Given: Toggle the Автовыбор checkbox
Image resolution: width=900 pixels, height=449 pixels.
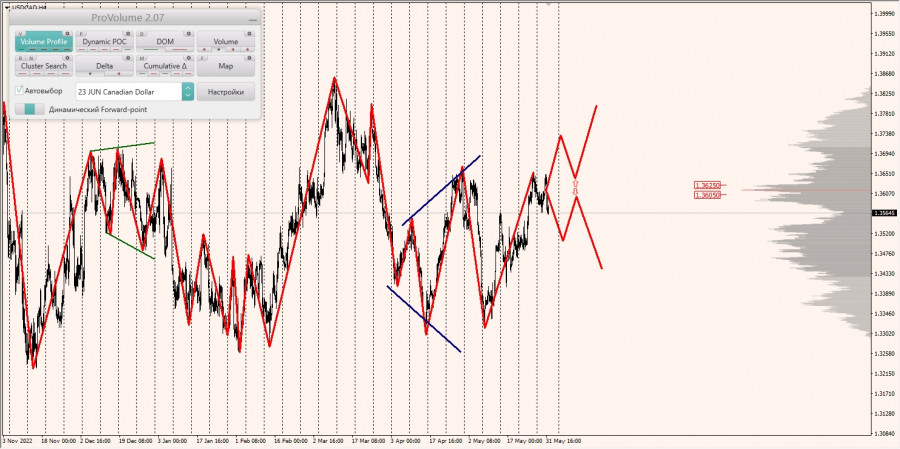Looking at the screenshot, I should click(20, 91).
